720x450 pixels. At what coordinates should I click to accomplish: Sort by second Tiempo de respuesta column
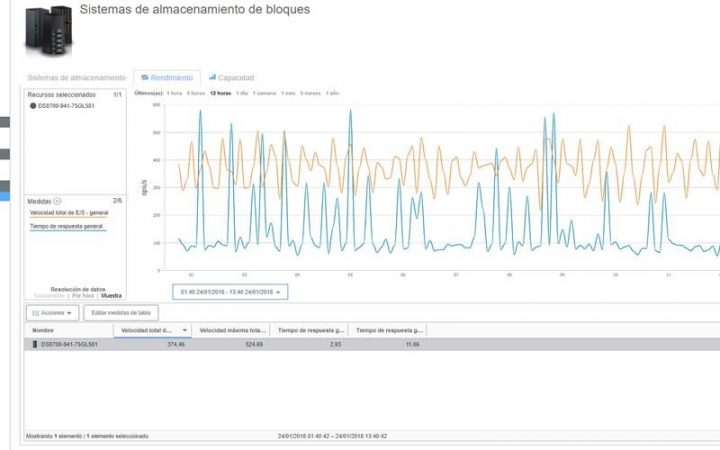[388, 331]
